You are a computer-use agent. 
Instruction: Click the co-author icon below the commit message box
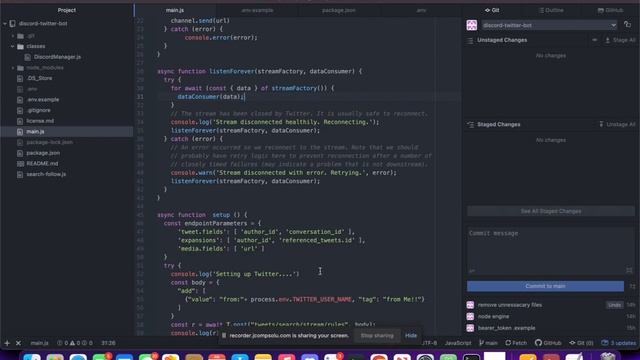(x=472, y=271)
